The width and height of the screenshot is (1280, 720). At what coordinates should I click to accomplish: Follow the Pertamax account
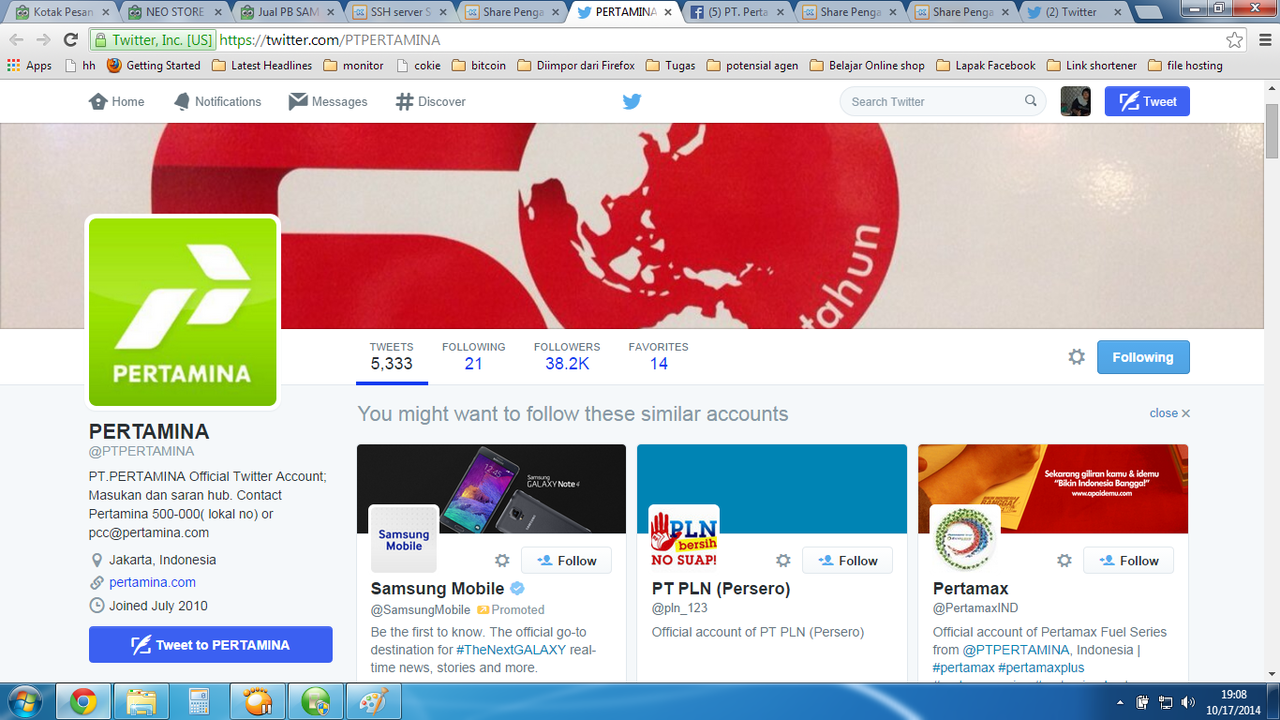(x=1128, y=561)
